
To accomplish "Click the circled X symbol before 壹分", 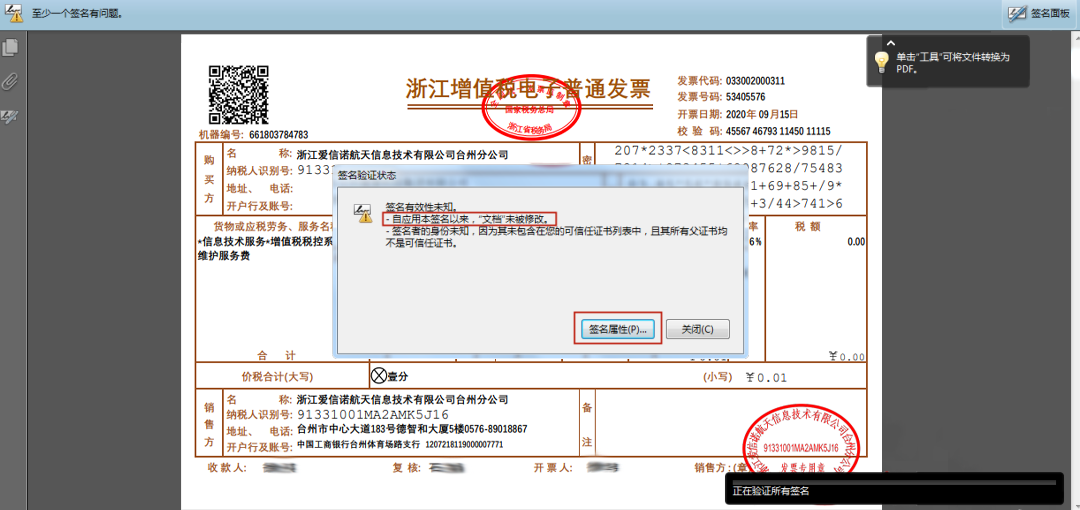I will tap(379, 376).
